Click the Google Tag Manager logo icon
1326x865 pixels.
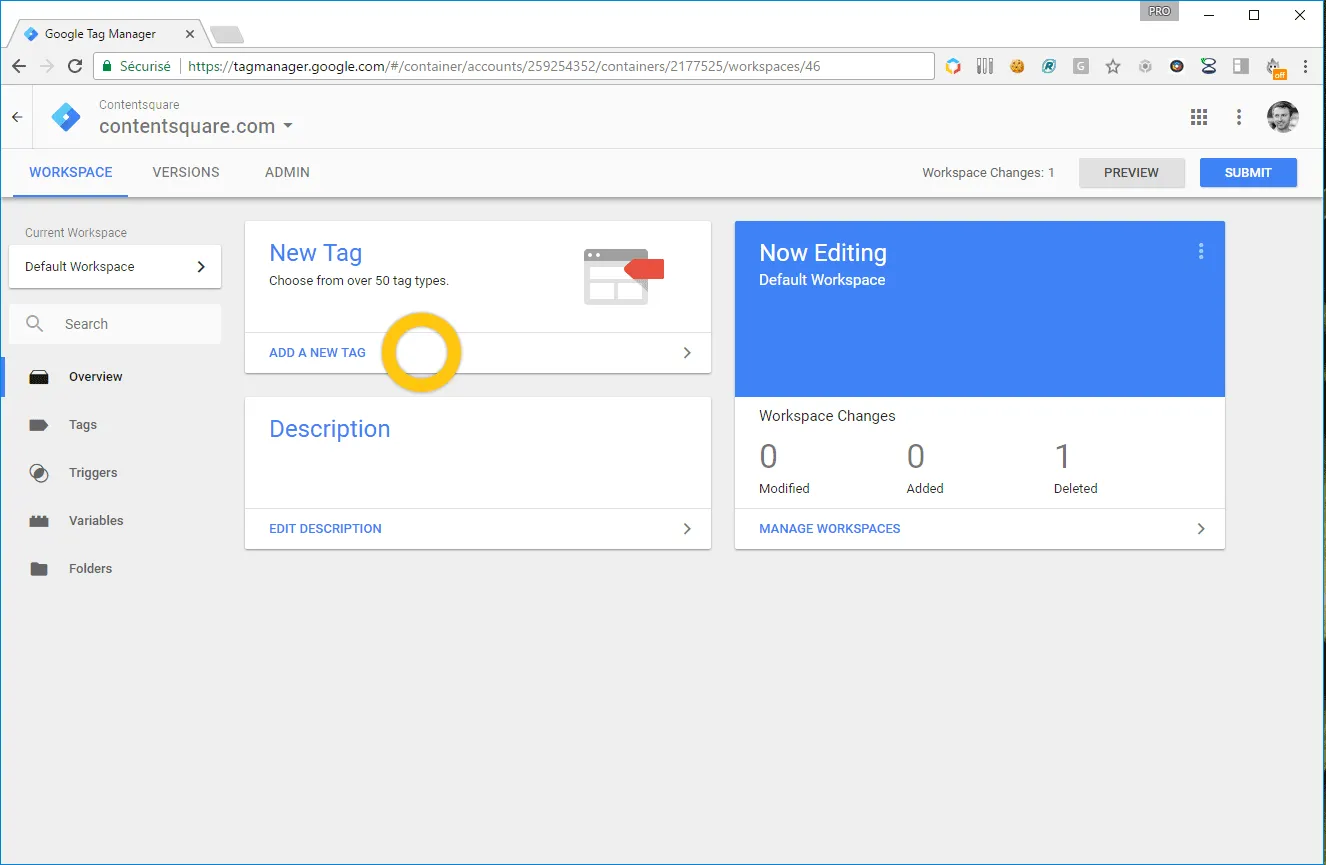click(x=66, y=117)
